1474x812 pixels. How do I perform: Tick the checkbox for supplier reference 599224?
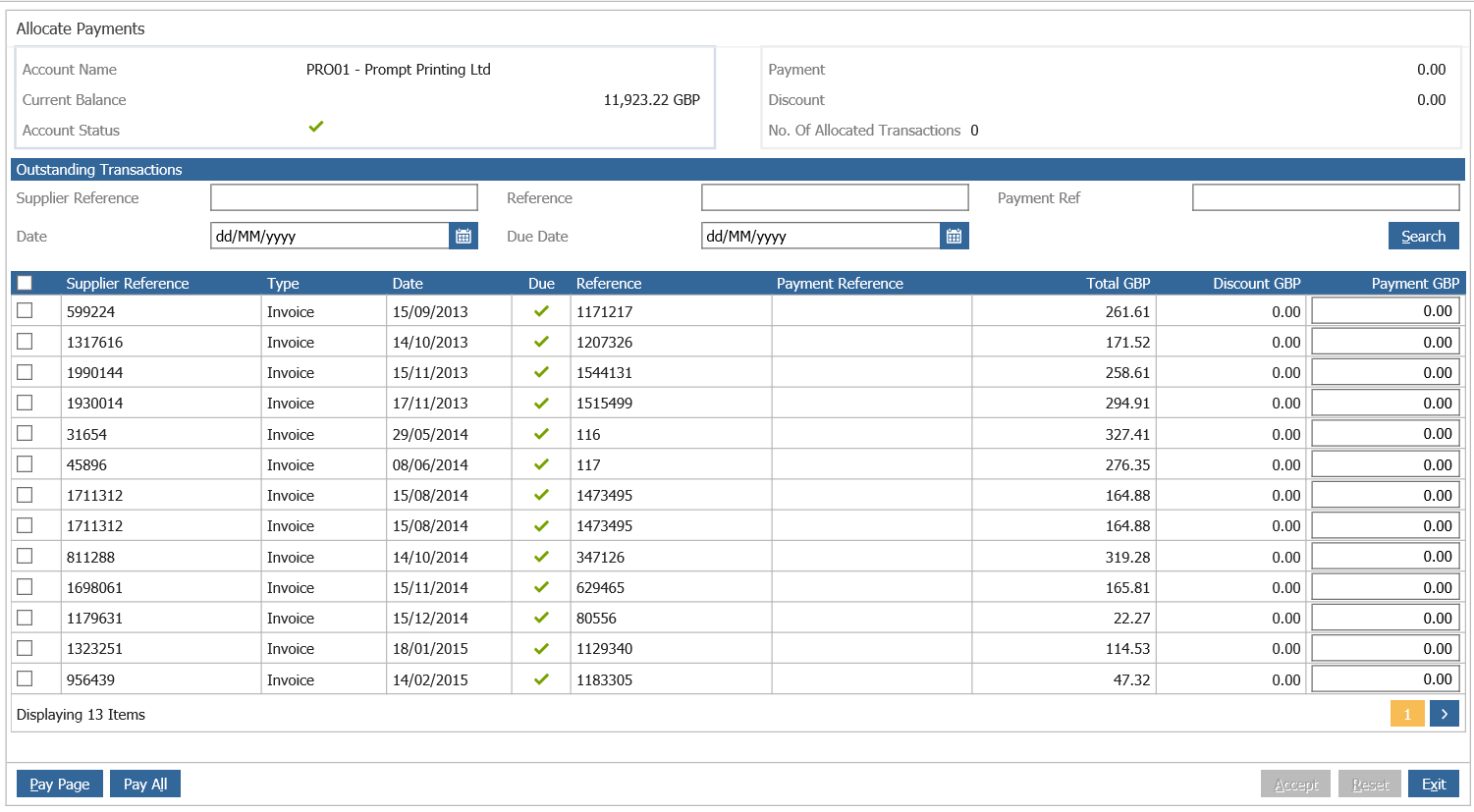[x=25, y=310]
